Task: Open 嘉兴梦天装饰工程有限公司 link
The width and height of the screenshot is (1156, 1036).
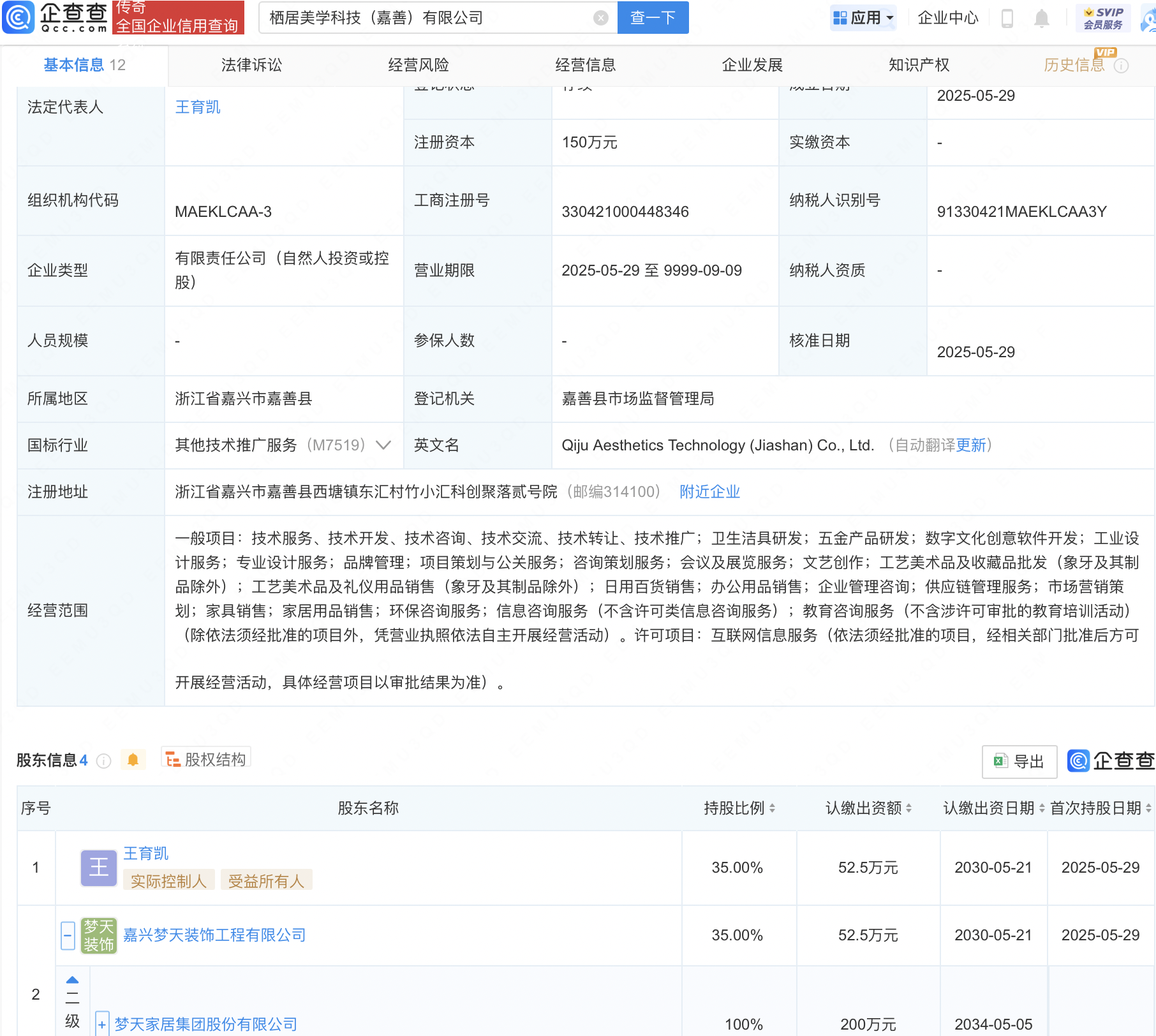Action: click(x=214, y=935)
